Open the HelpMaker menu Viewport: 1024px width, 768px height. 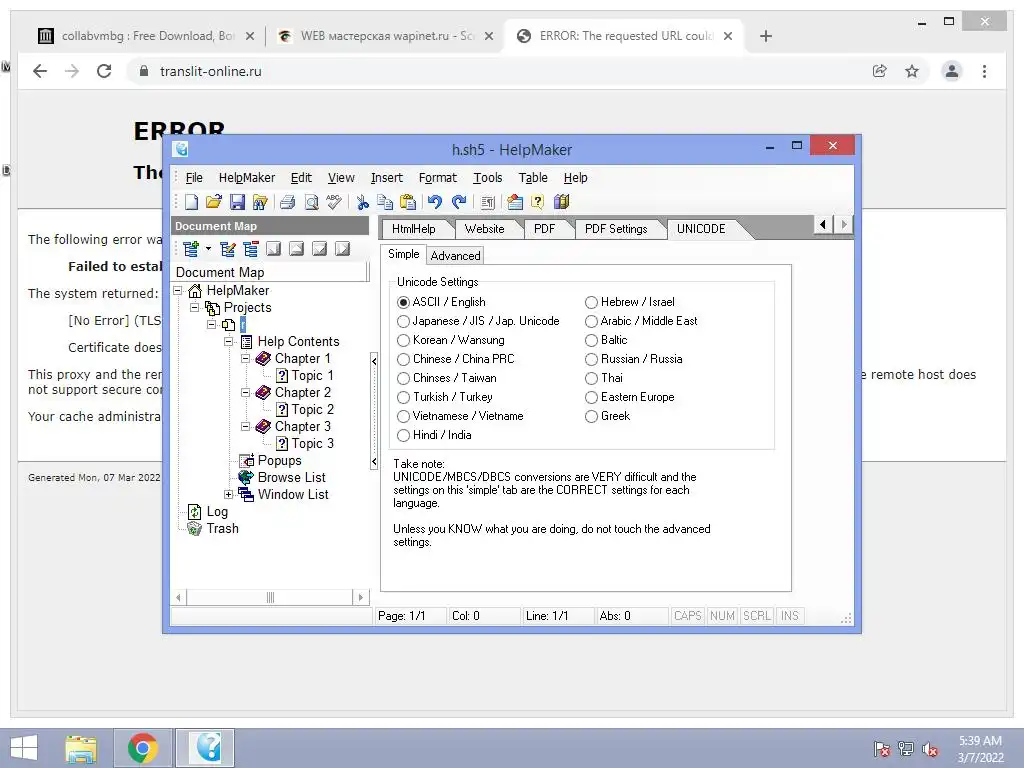[x=247, y=178]
